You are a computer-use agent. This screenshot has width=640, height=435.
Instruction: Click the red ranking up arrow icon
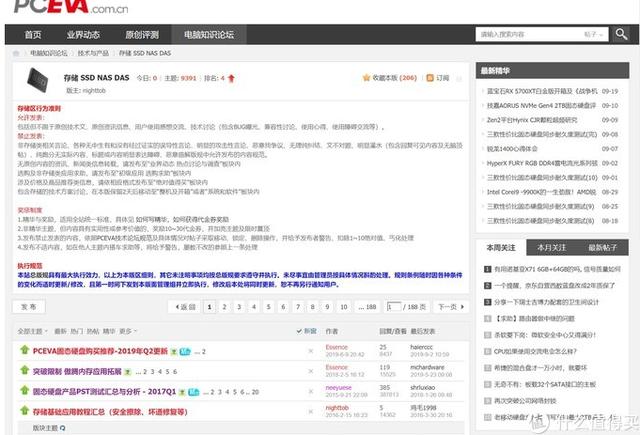click(x=231, y=78)
